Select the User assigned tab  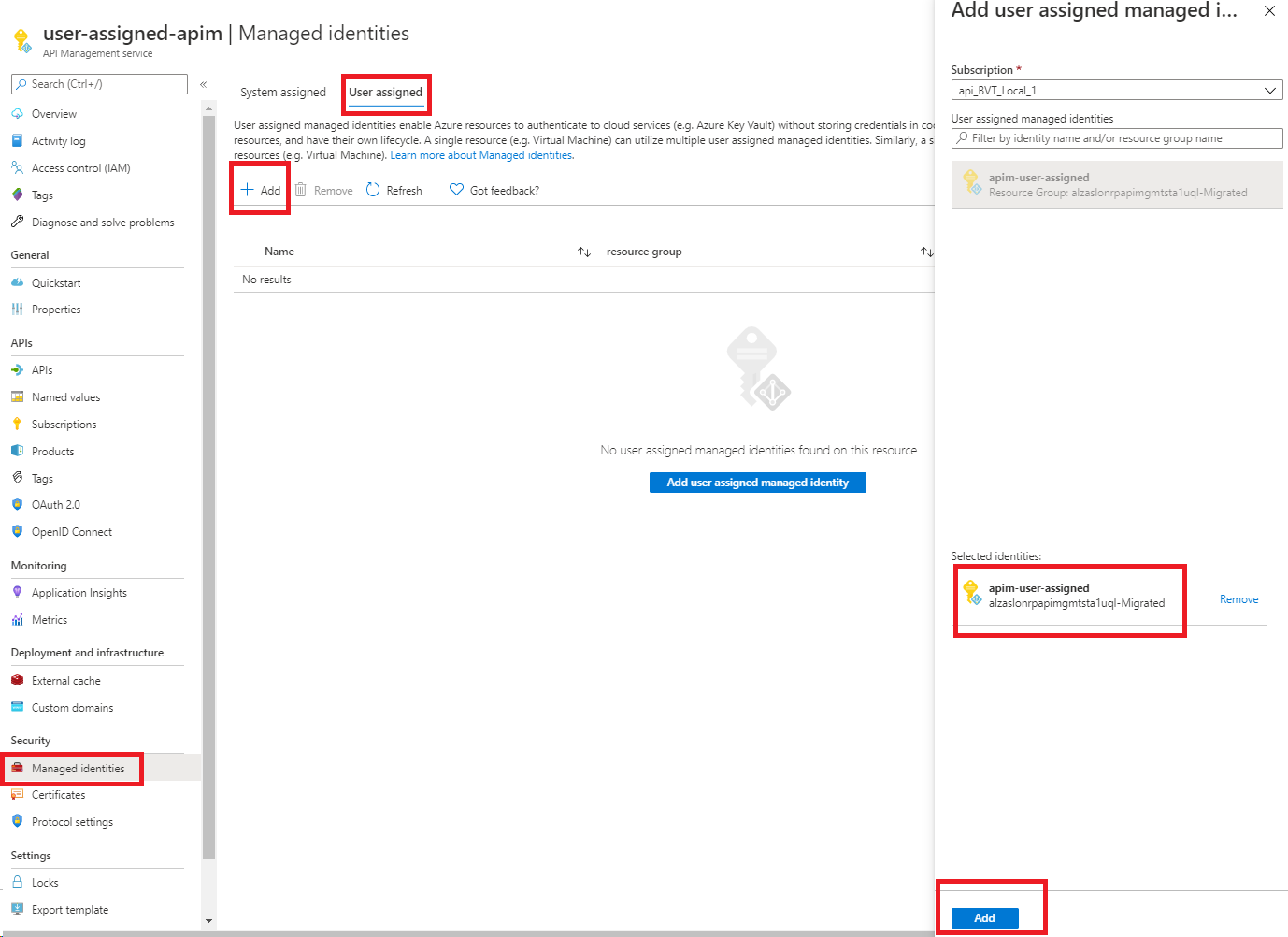(x=386, y=93)
